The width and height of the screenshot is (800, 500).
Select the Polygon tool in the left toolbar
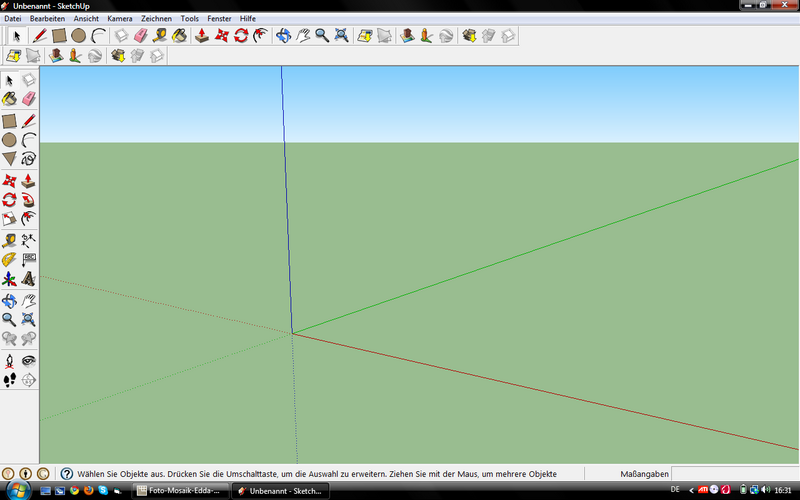click(x=9, y=159)
